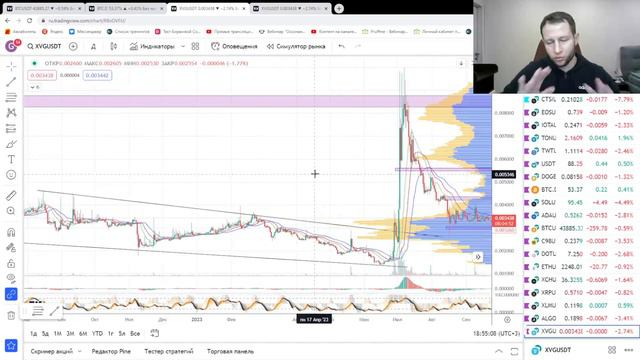This screenshot has height=360, width=640.
Task: Set time range to 5д
Action: tap(45, 333)
